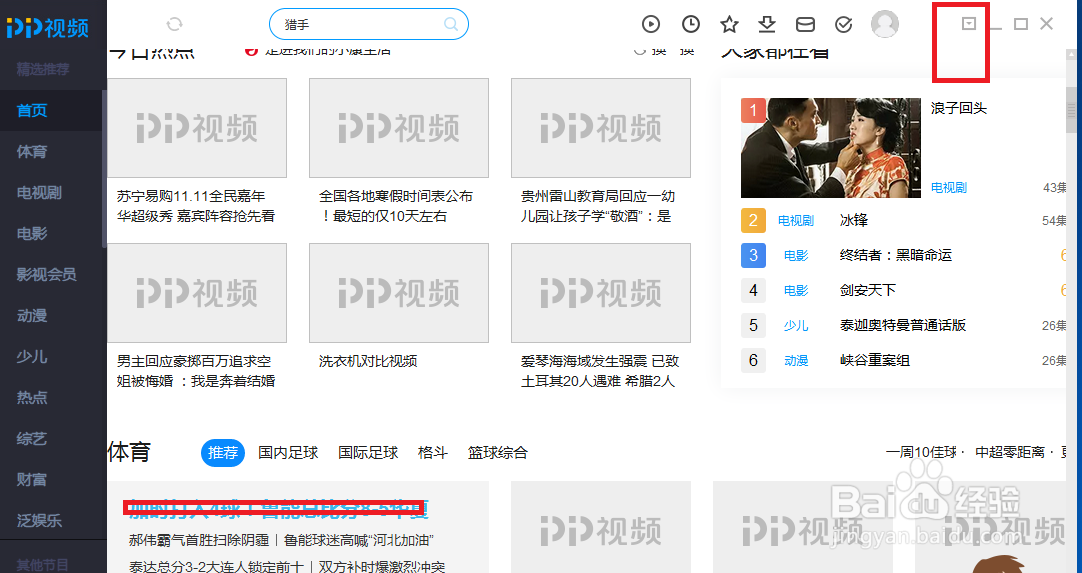Open 浪子回头 title in ranking
This screenshot has width=1082, height=573.
tap(958, 108)
